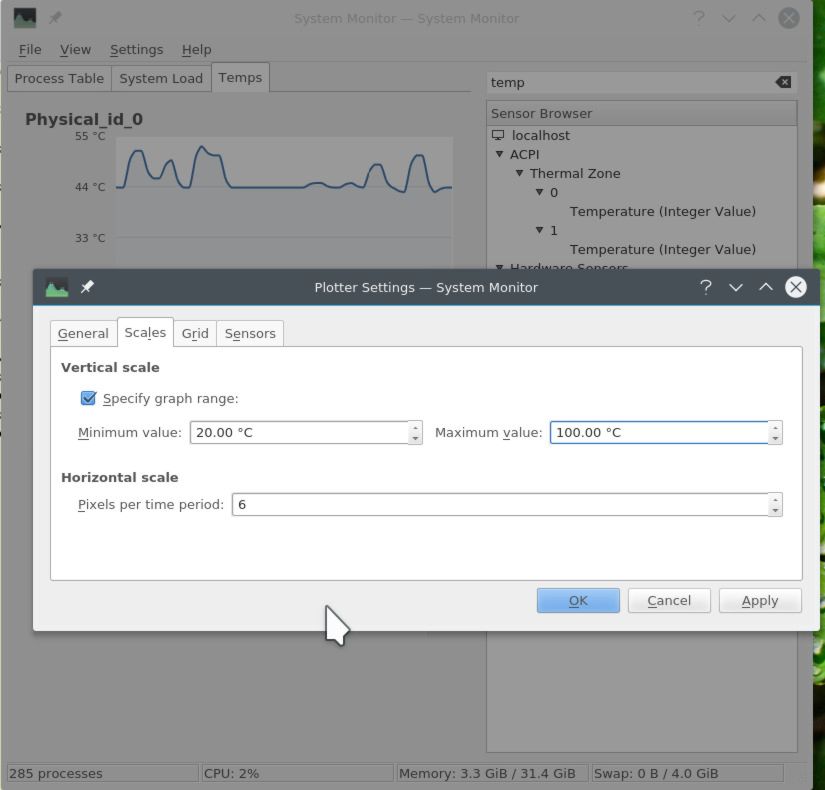825x790 pixels.
Task: Click the Sensor Browser column header
Action: tap(641, 113)
